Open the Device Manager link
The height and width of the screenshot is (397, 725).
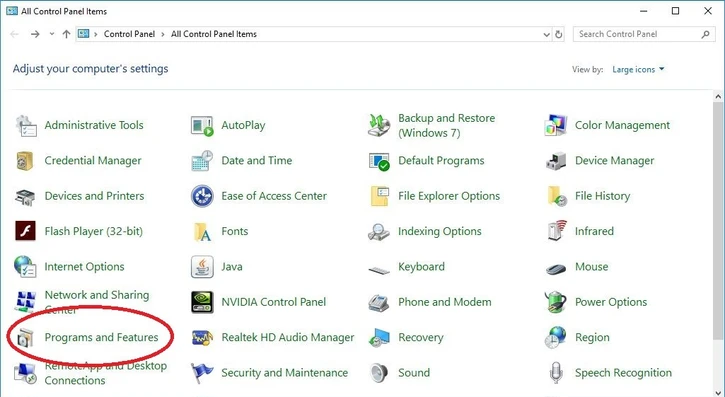[614, 161]
